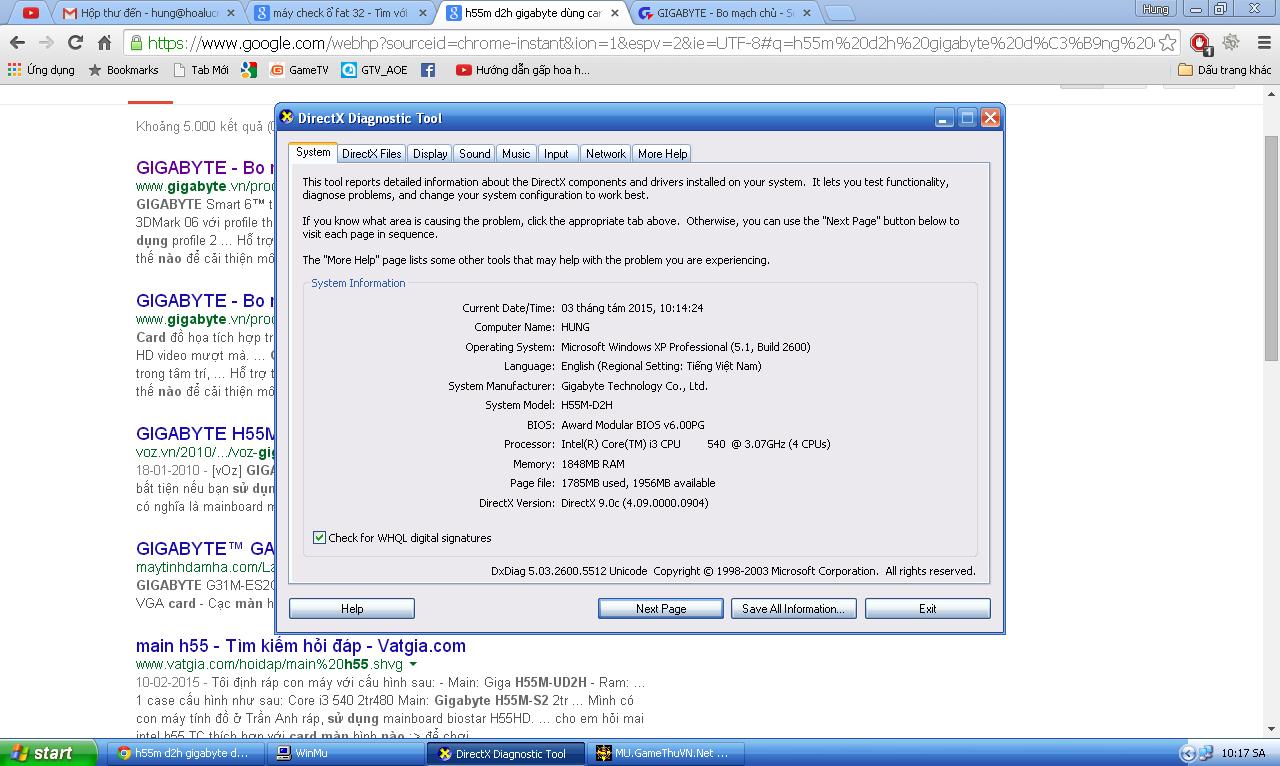This screenshot has height=766, width=1280.
Task: Reload the page with the refresh icon
Action: tap(75, 43)
